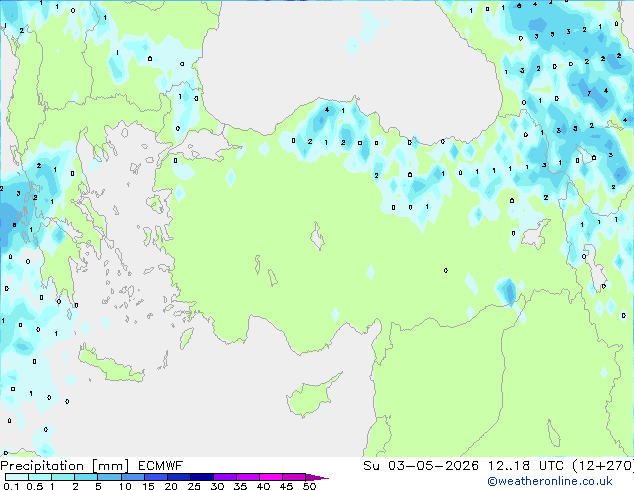Click the 0.1–0.5 mm palest legend swatch
Viewport: 634px width, 490px height.
pos(17,477)
